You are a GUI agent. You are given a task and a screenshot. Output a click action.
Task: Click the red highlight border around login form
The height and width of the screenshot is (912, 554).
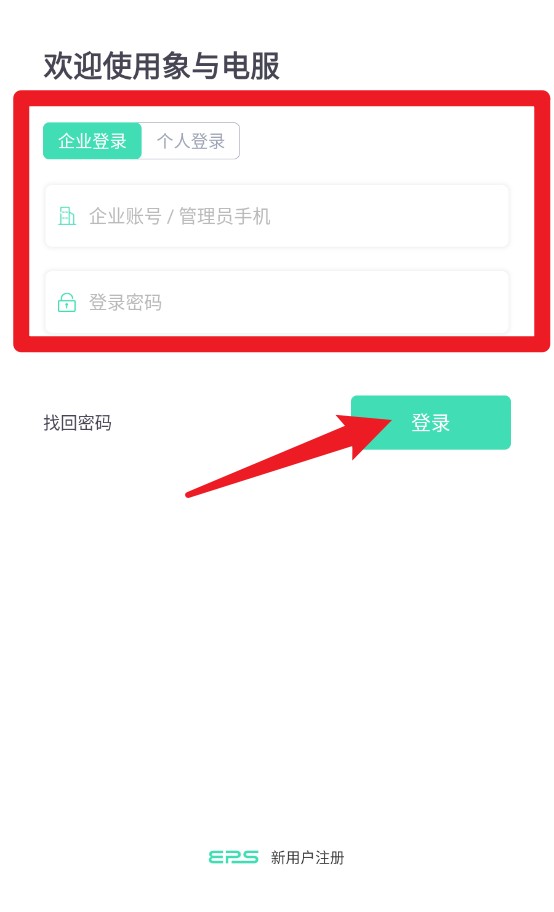click(x=282, y=98)
